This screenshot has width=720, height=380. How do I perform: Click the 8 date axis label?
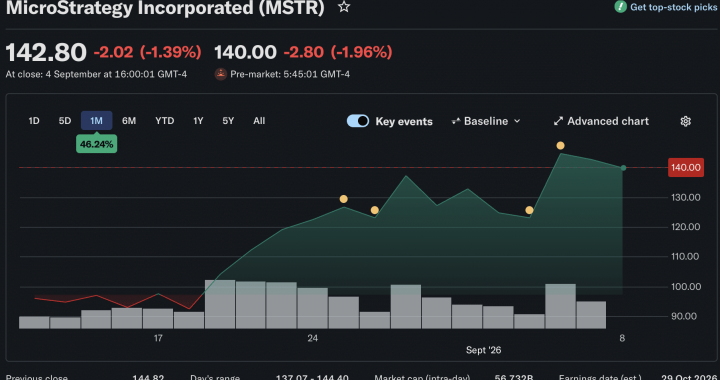tap(622, 339)
